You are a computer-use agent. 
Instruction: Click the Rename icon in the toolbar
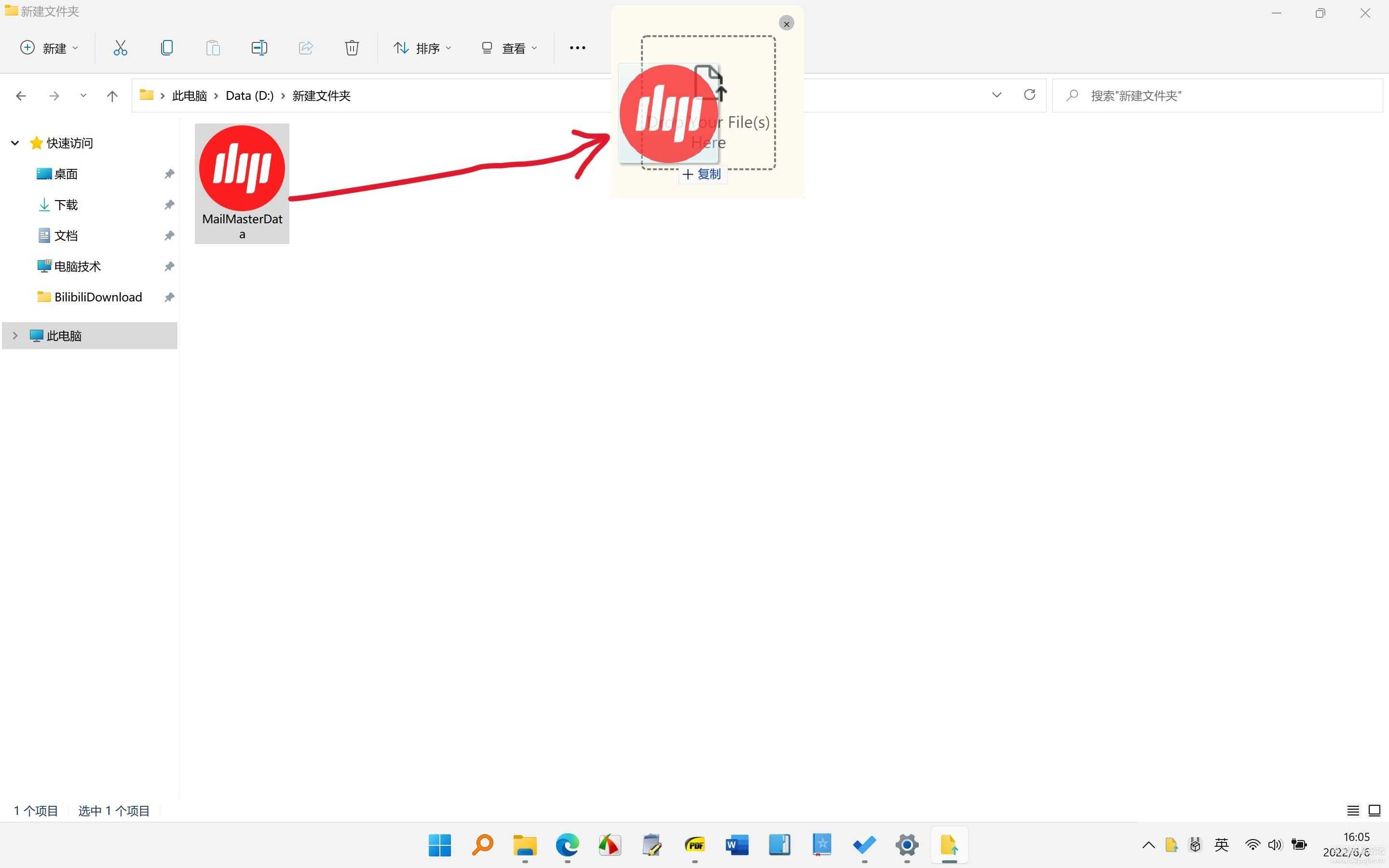point(259,48)
